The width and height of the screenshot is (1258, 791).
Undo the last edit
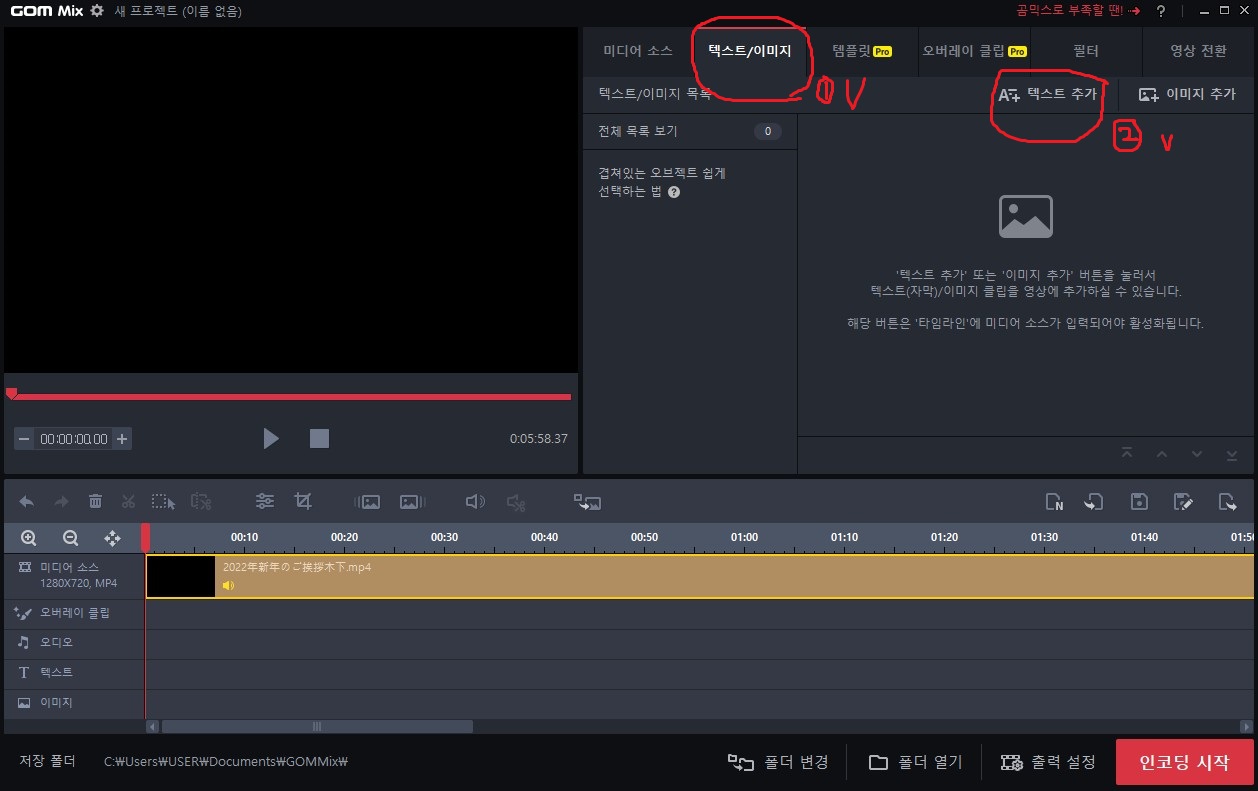[27, 501]
